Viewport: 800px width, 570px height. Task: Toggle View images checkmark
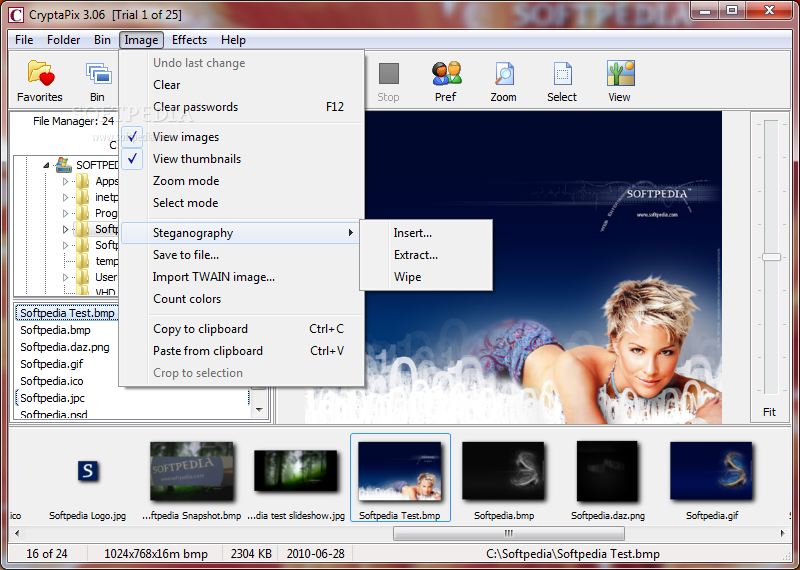(x=132, y=137)
